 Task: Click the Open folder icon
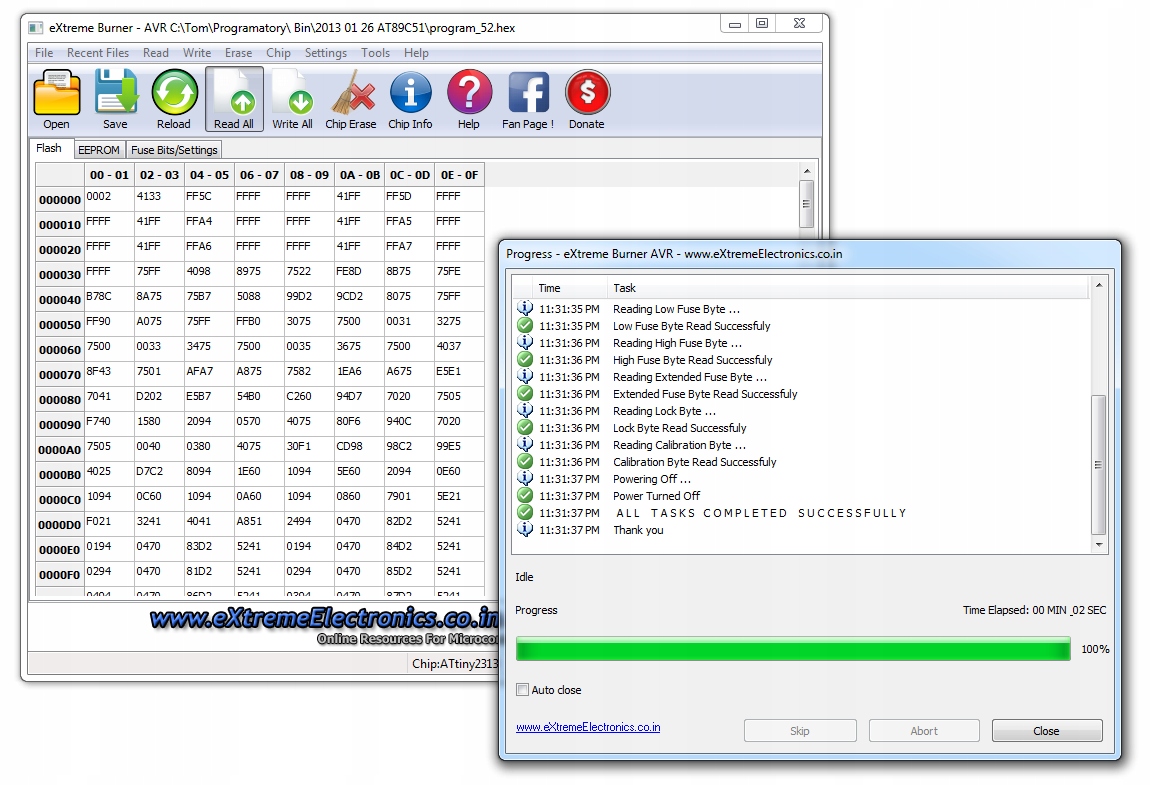pos(57,96)
